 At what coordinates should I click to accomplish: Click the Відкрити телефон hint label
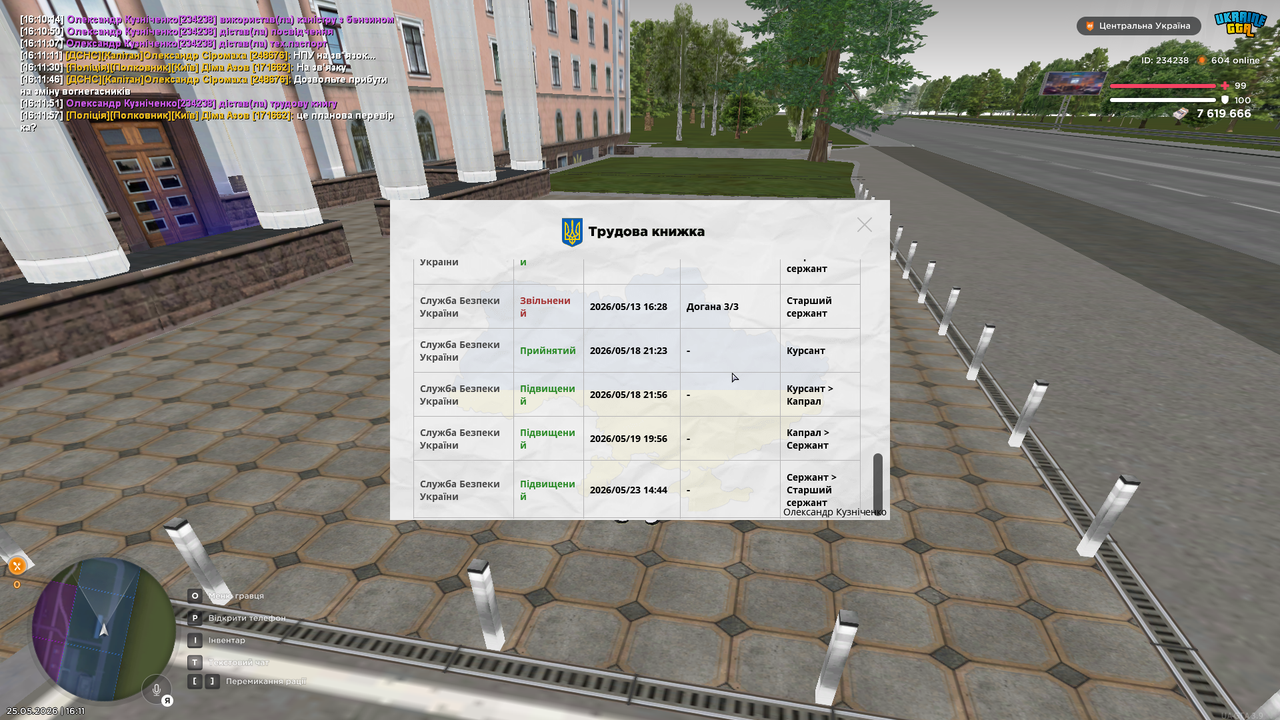tap(247, 618)
